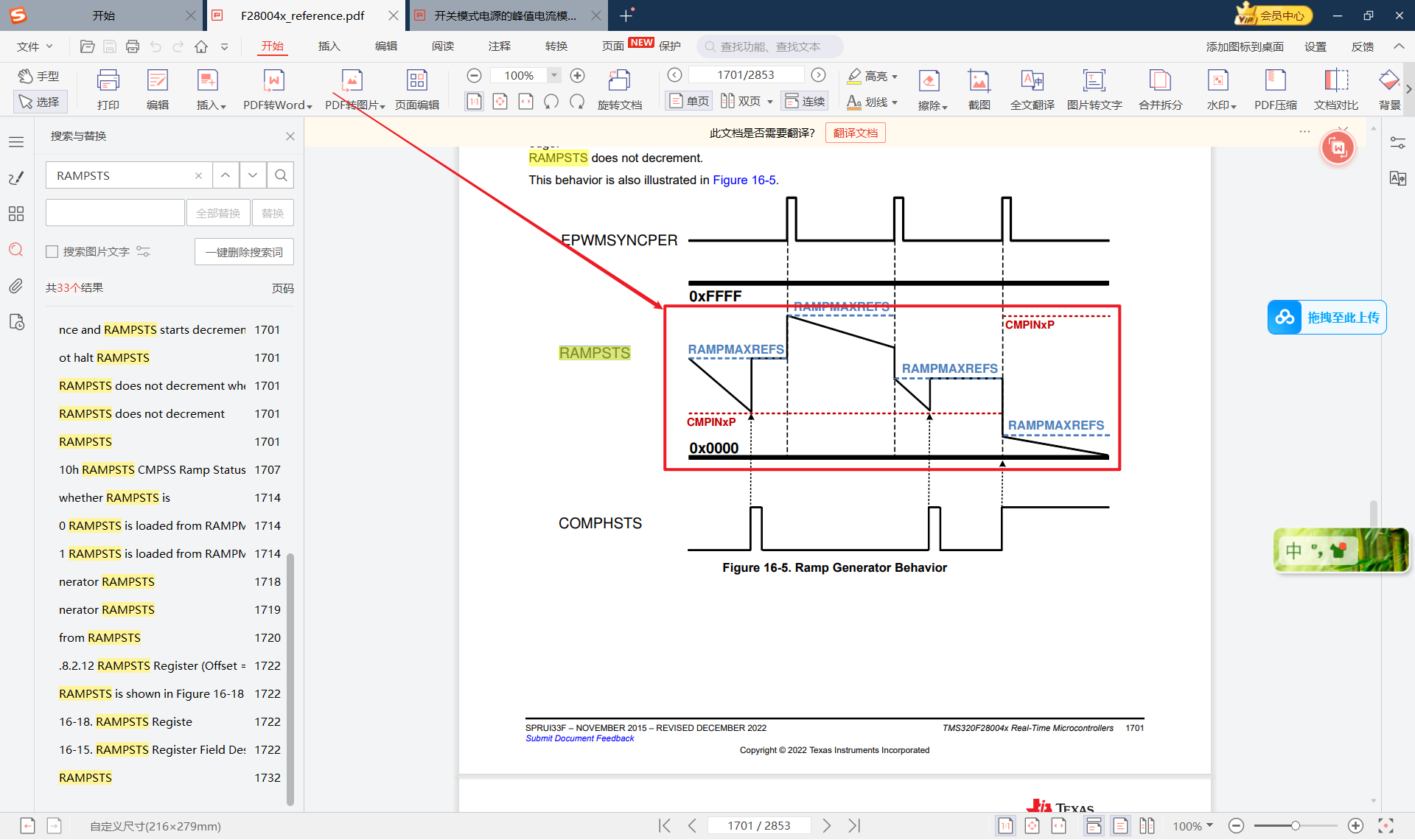Toggle 连续 continuous scroll mode
The width and height of the screenshot is (1415, 840).
pyautogui.click(x=805, y=101)
